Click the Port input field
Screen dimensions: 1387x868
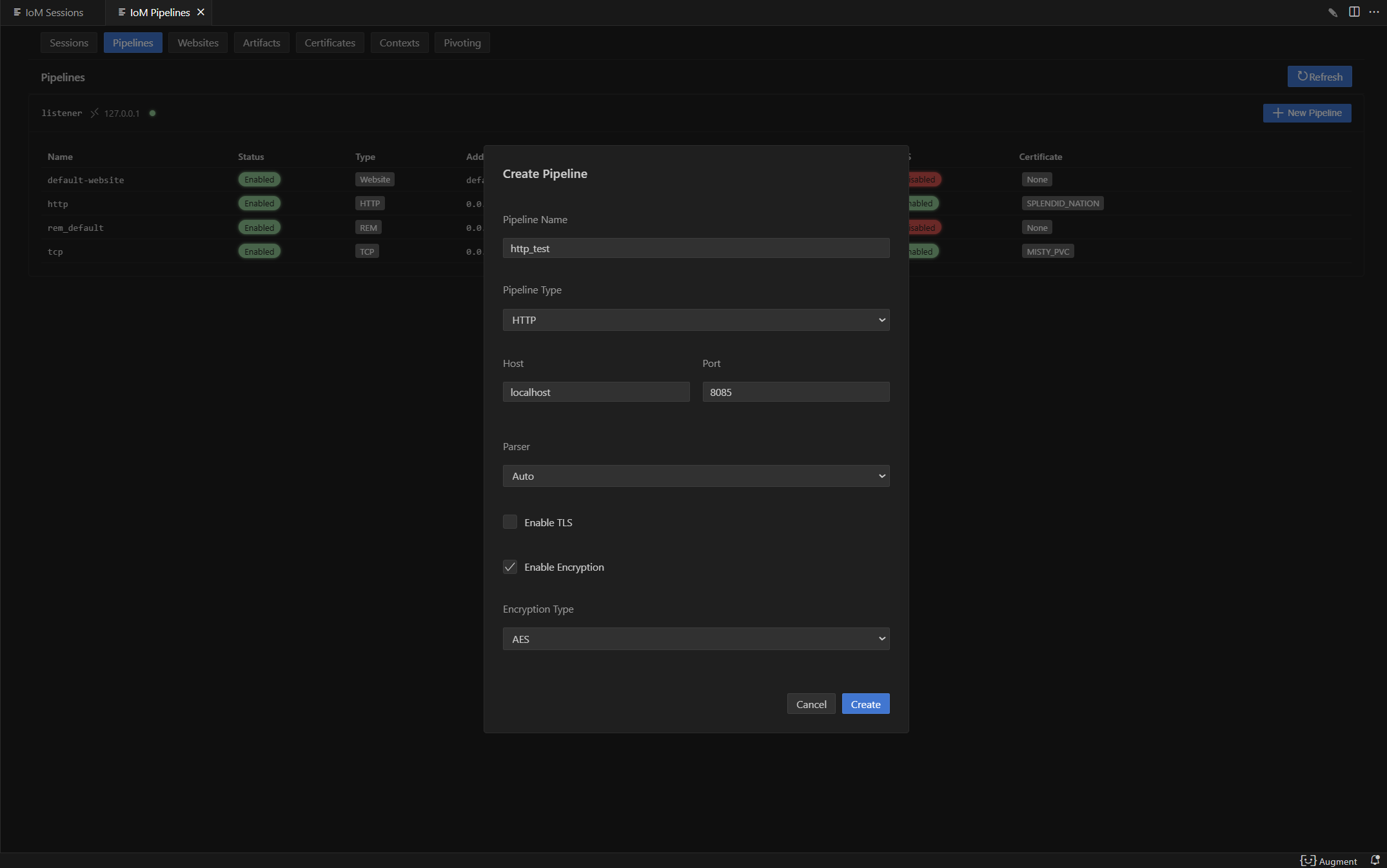pyautogui.click(x=796, y=392)
